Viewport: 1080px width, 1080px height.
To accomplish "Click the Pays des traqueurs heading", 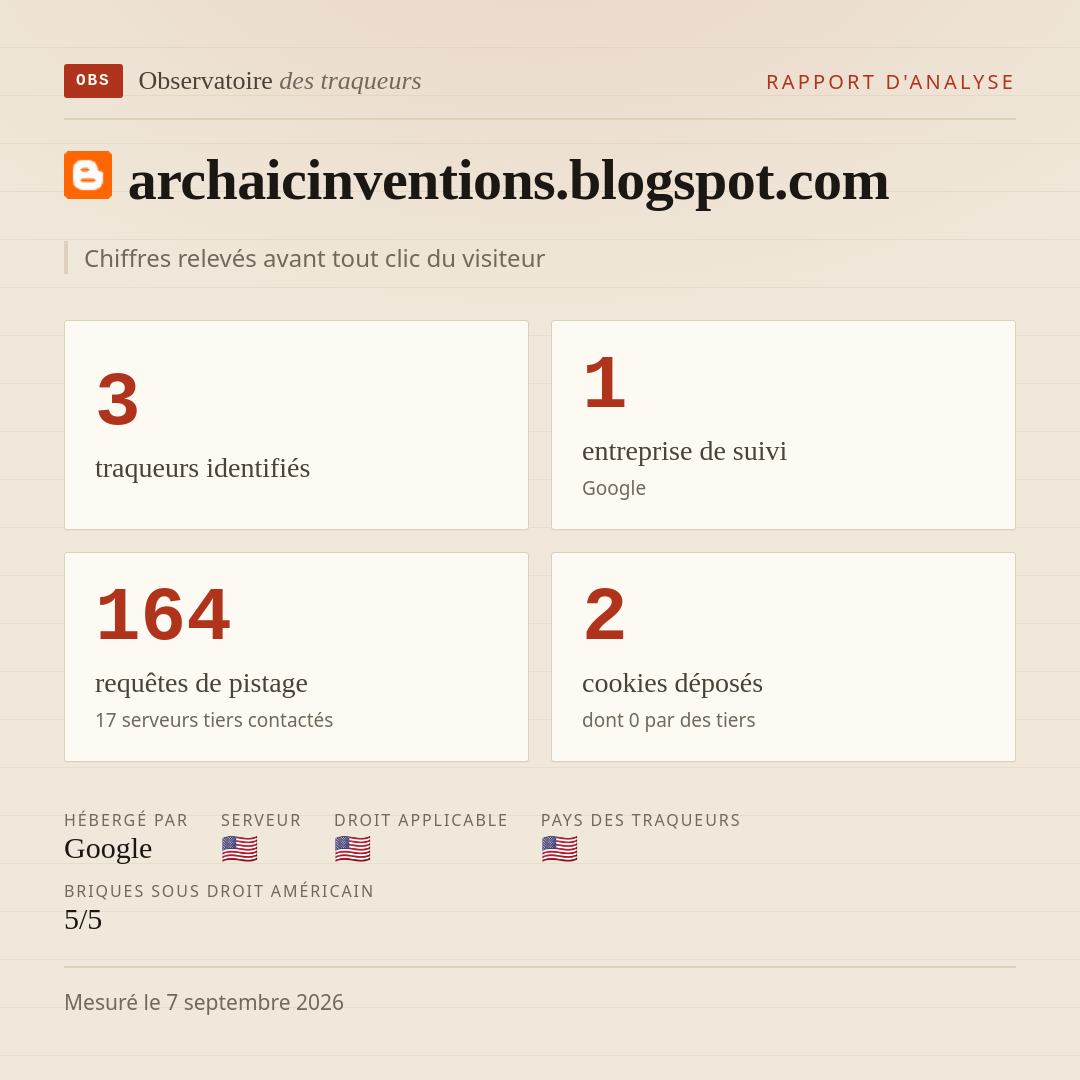I will [x=641, y=820].
